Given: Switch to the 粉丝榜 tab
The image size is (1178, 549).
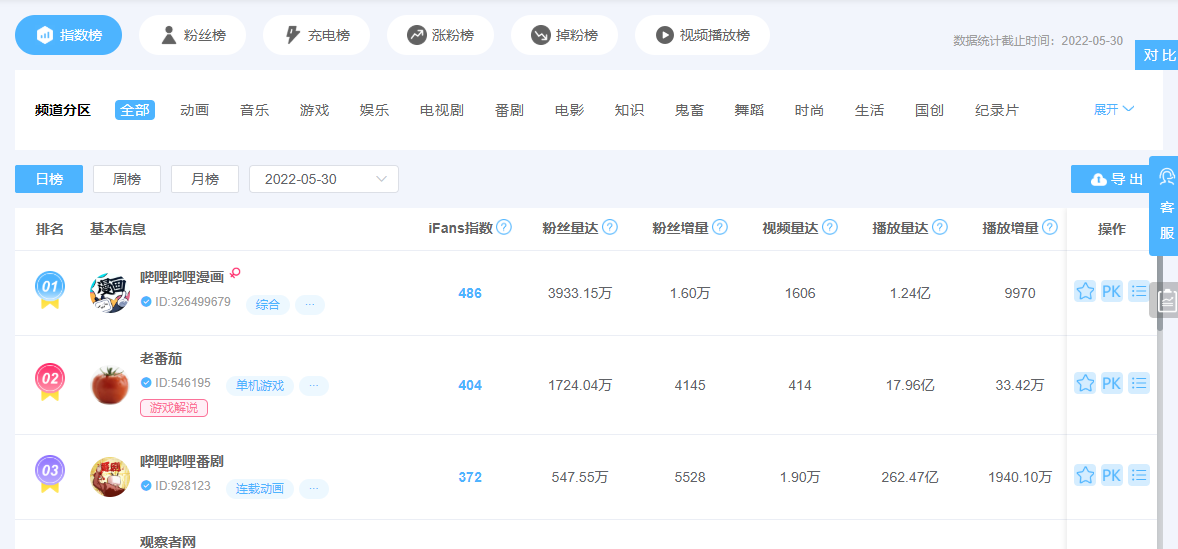Looking at the screenshot, I should pyautogui.click(x=192, y=35).
